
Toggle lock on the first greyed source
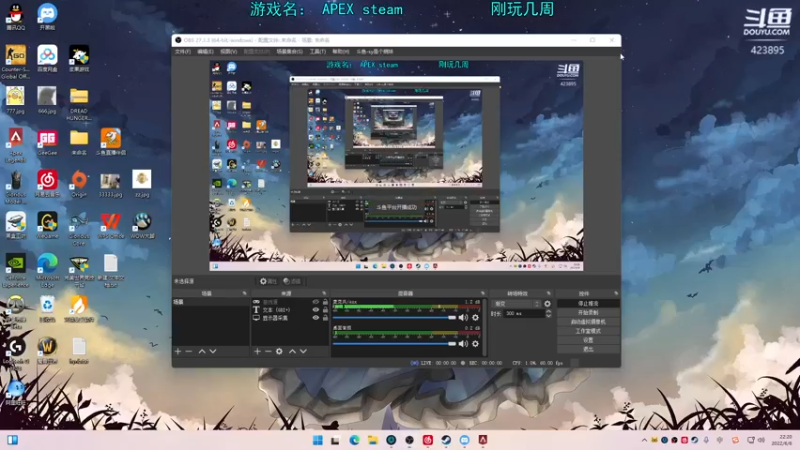326,302
